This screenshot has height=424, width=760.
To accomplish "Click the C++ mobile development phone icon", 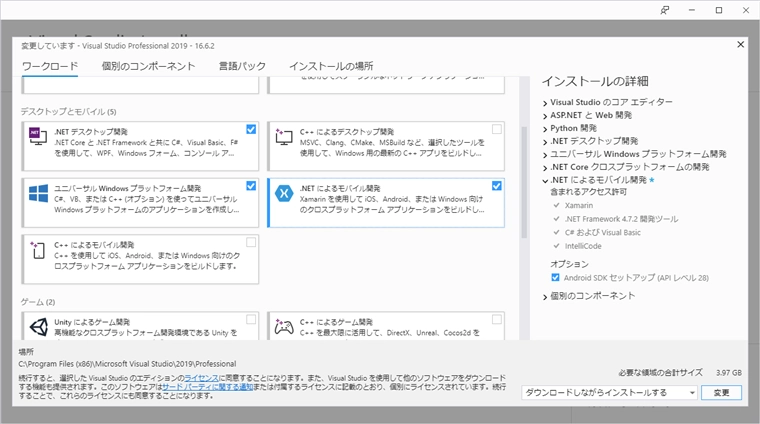I will click(x=38, y=250).
